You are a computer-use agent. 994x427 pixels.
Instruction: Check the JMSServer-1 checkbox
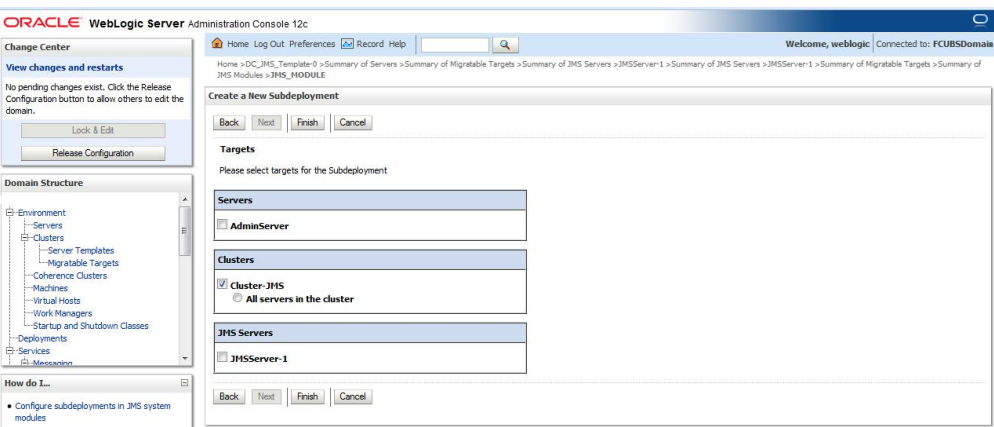click(223, 357)
